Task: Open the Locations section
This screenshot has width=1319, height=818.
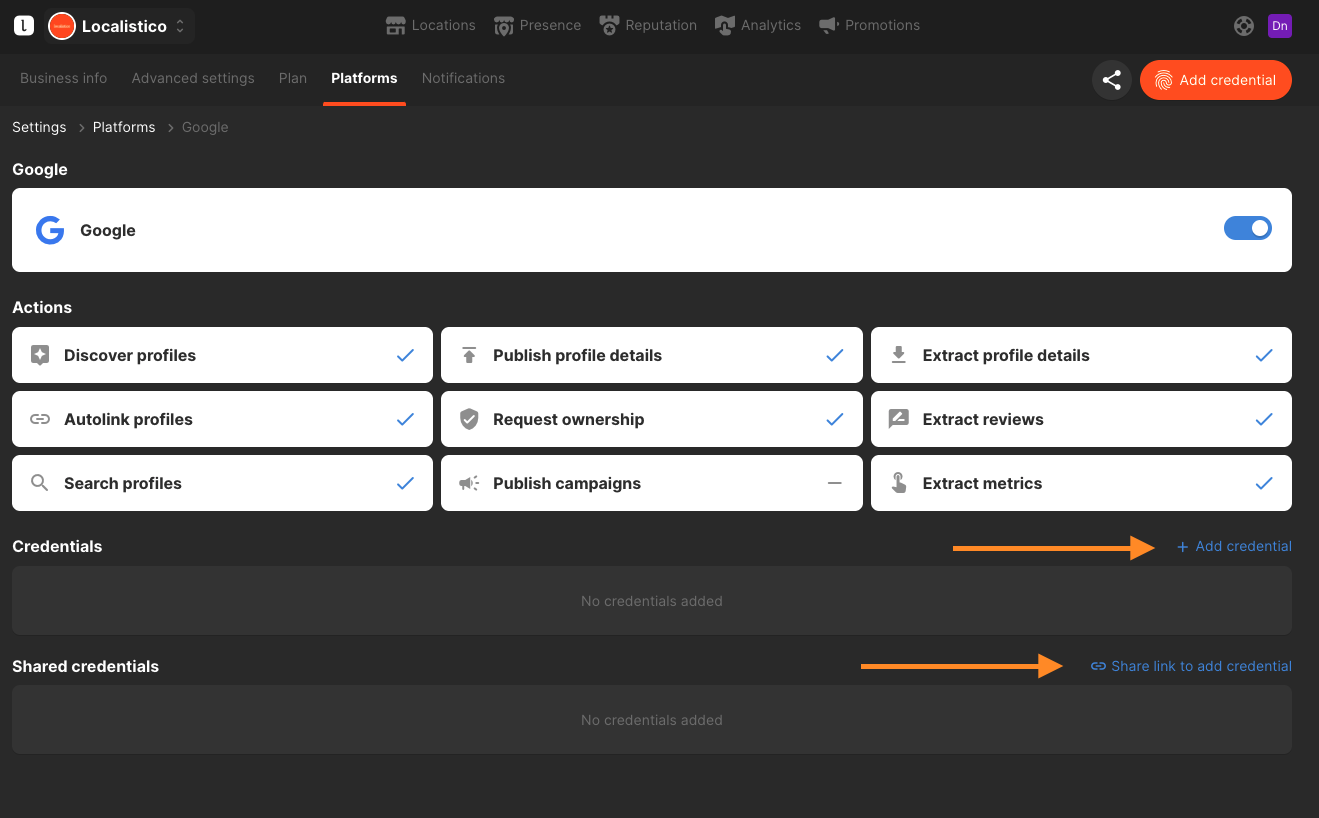Action: pos(431,25)
